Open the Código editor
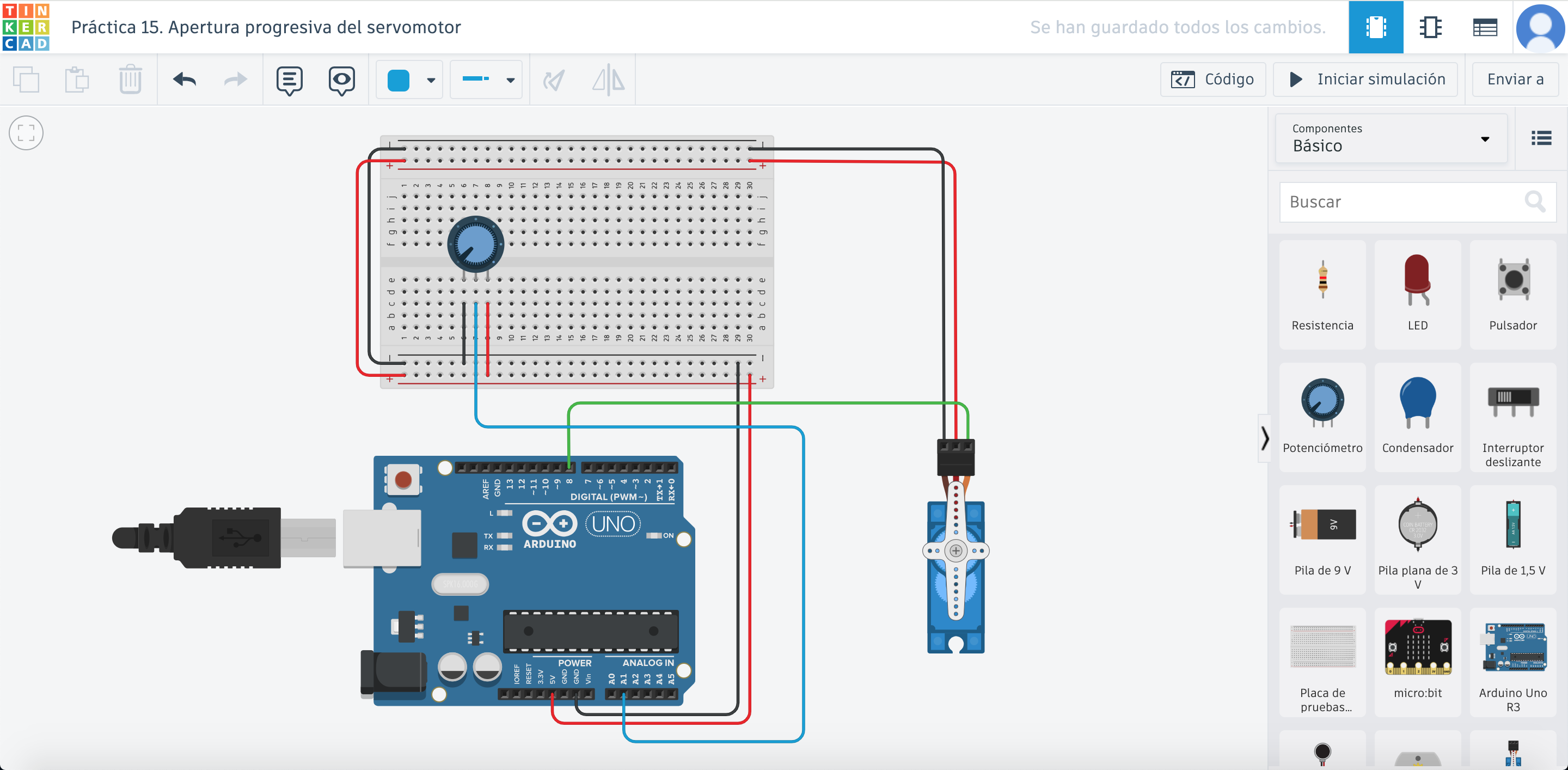 pos(1212,80)
